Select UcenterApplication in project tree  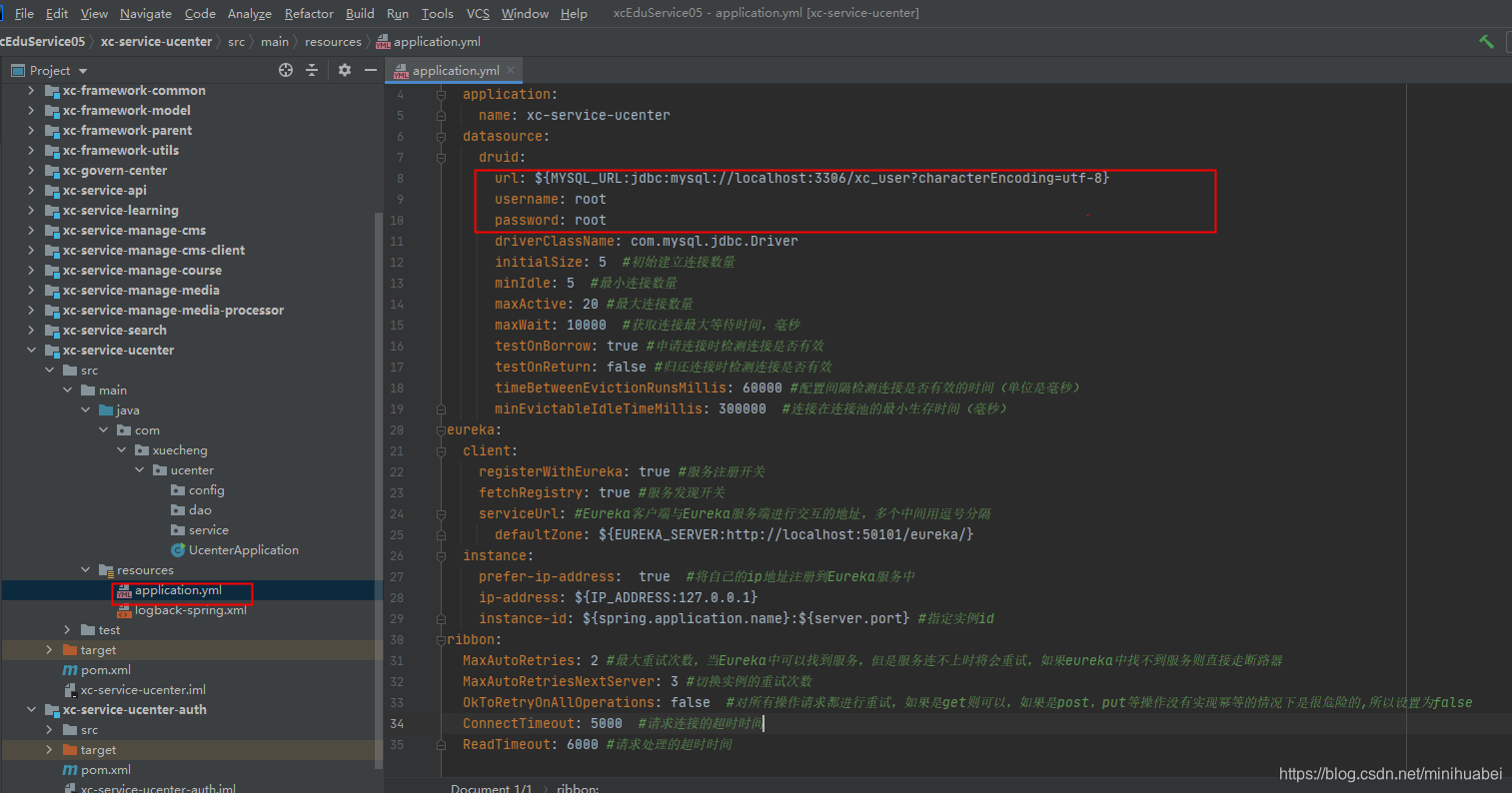coord(244,550)
